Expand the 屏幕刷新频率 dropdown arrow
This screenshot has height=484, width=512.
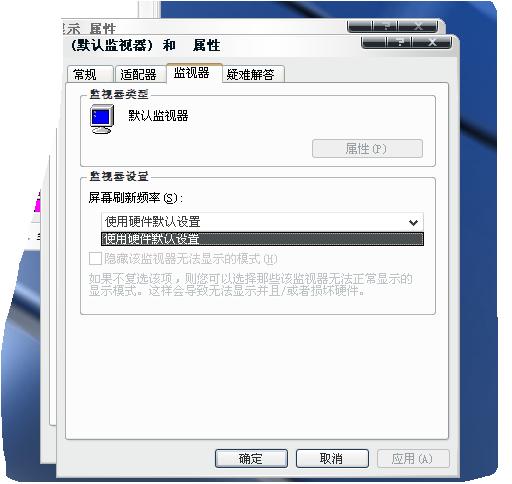pyautogui.click(x=413, y=222)
